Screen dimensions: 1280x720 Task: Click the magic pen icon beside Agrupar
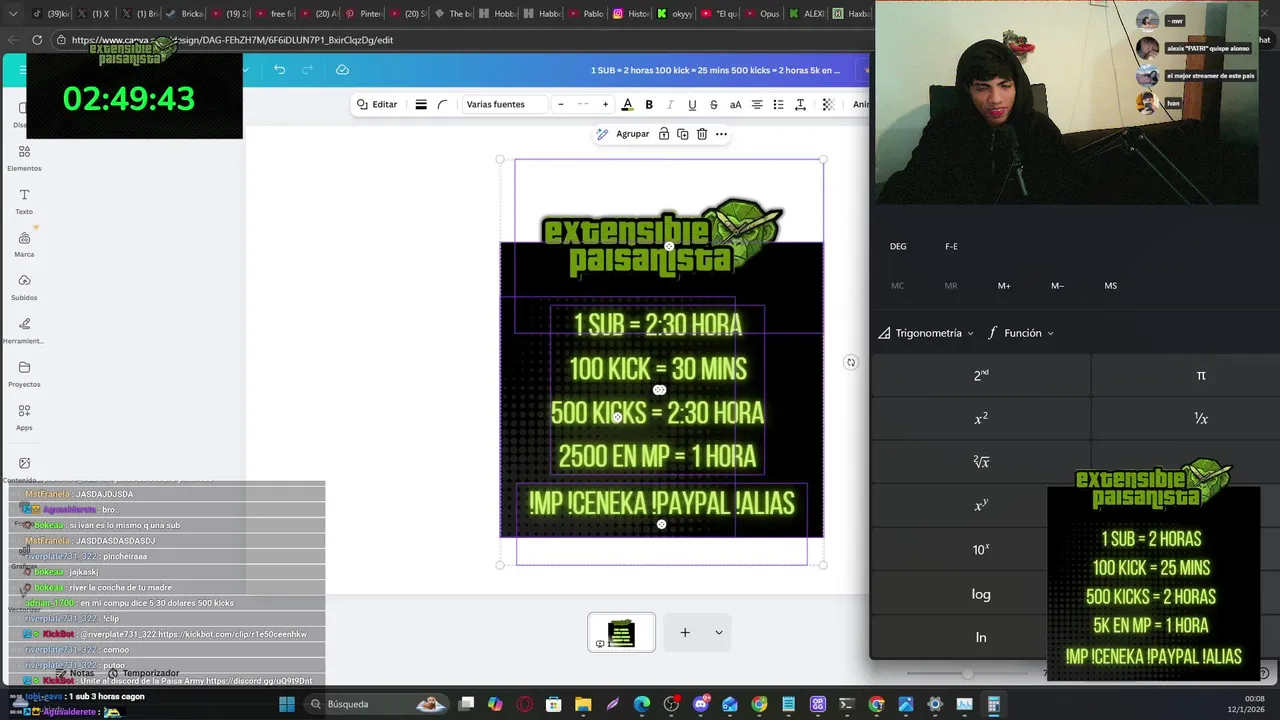tap(602, 134)
